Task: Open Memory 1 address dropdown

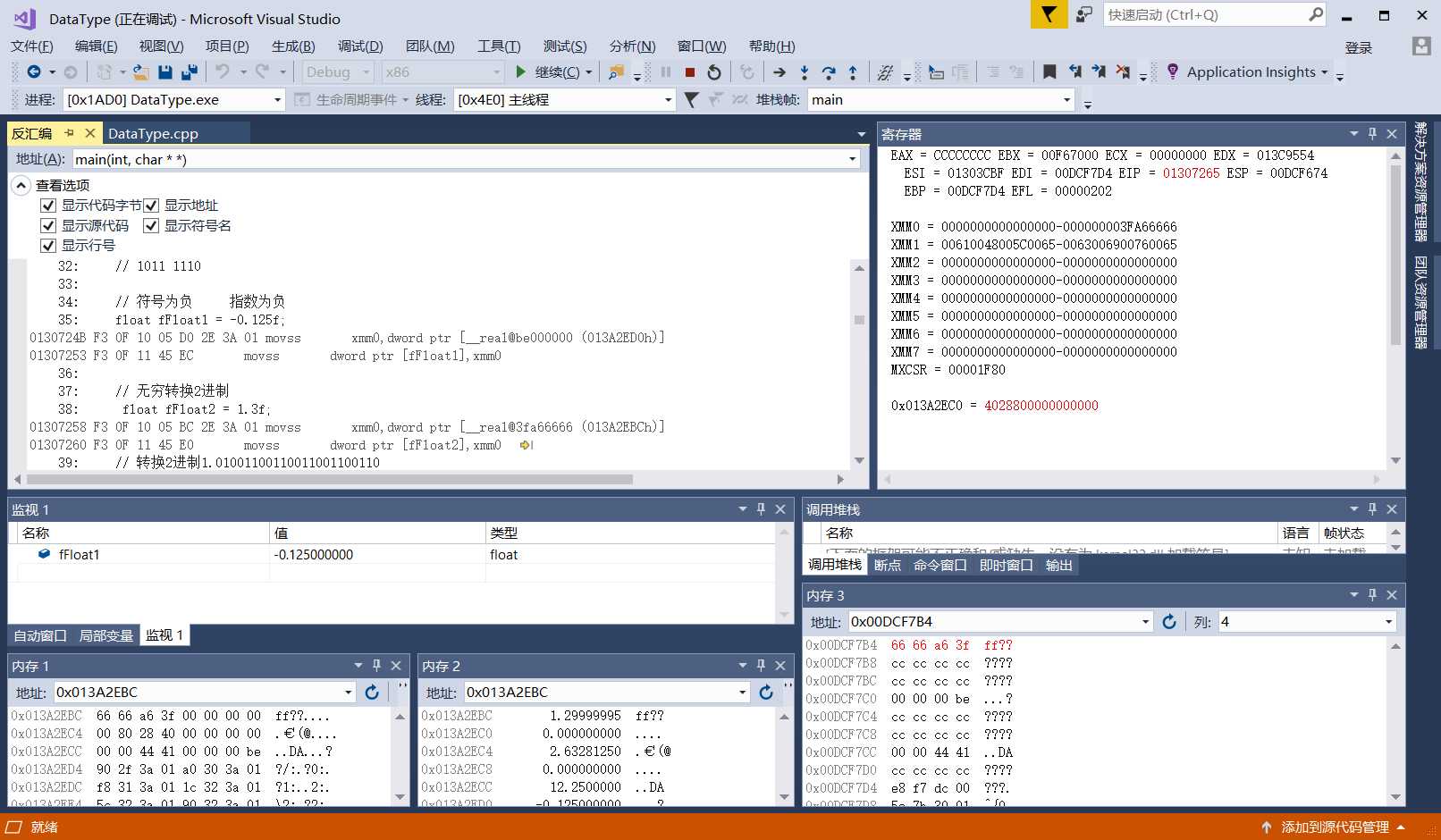Action: click(x=348, y=693)
